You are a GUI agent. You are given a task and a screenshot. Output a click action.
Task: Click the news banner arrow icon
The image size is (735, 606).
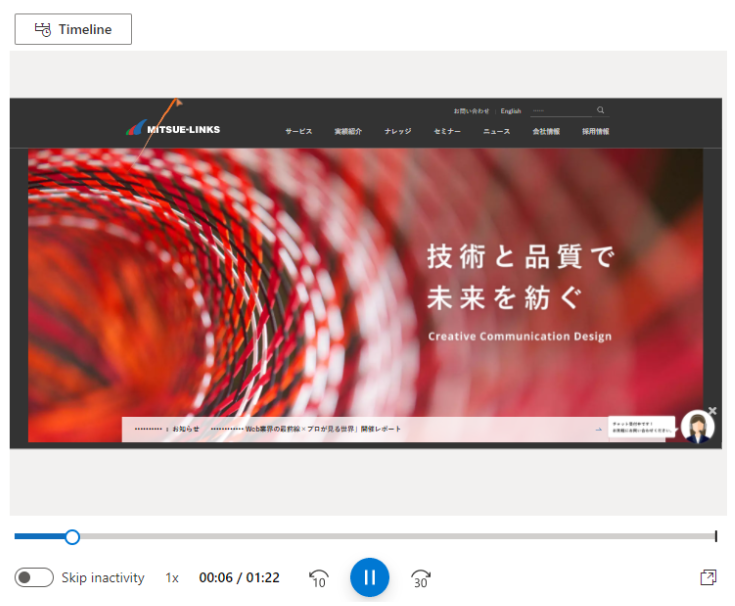point(599,429)
